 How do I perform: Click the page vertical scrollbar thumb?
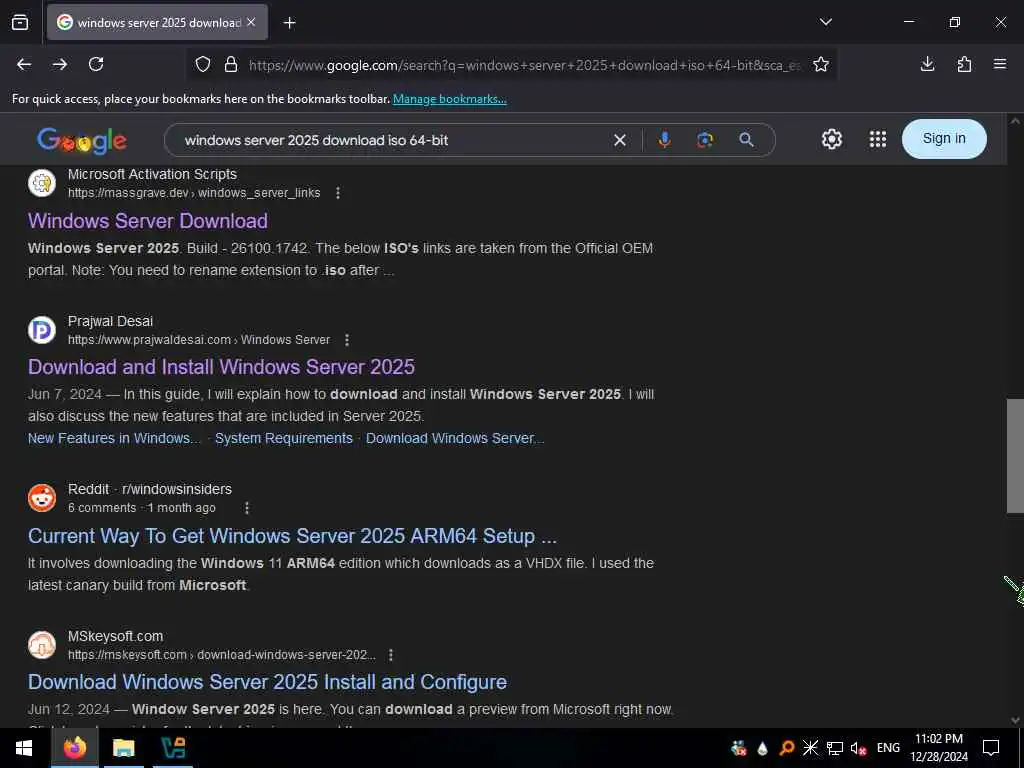(1015, 456)
